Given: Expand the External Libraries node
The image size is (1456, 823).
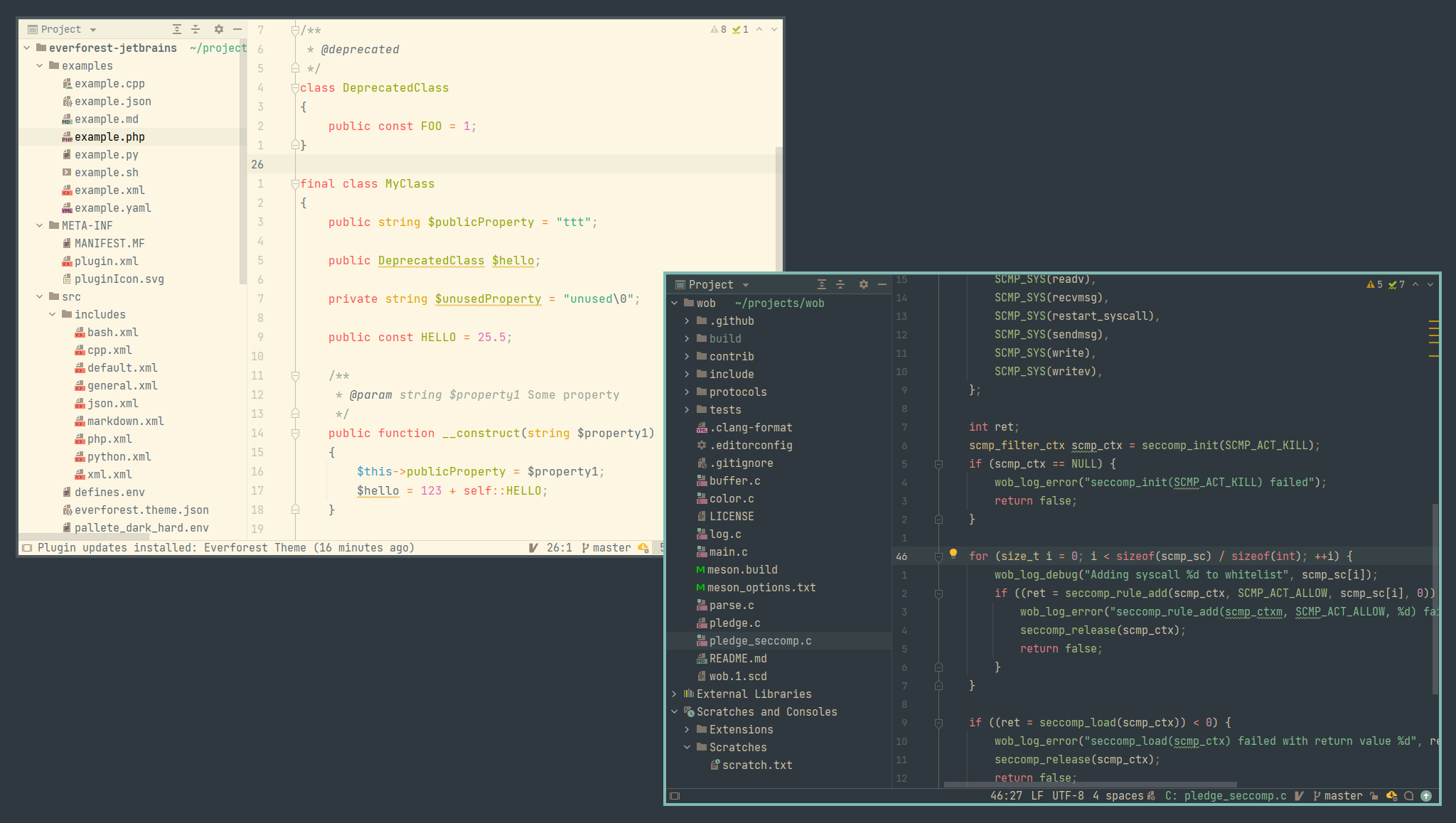Looking at the screenshot, I should tap(674, 694).
